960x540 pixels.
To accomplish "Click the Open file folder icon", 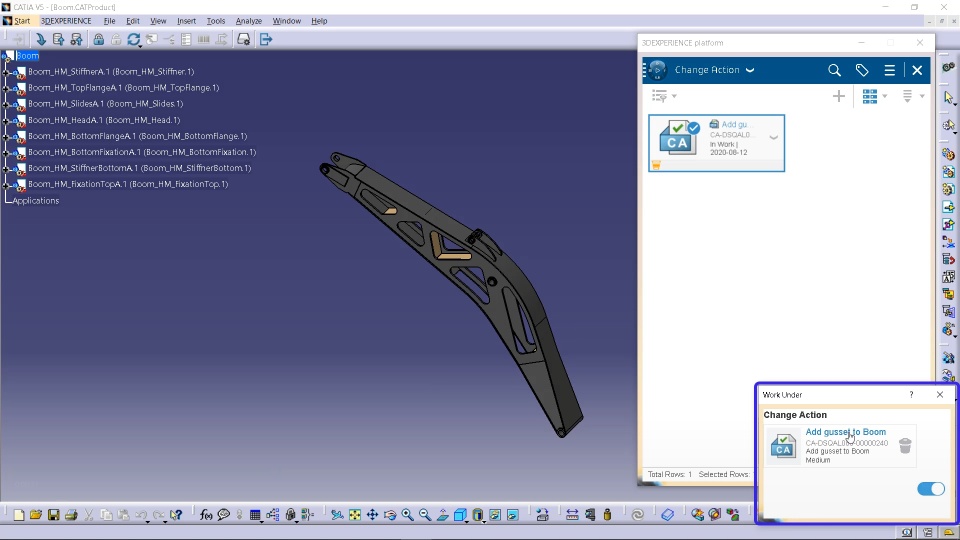I will (36, 515).
